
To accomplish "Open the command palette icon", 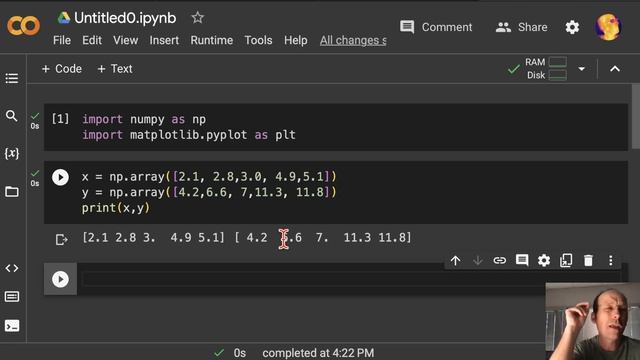I will 12,297.
